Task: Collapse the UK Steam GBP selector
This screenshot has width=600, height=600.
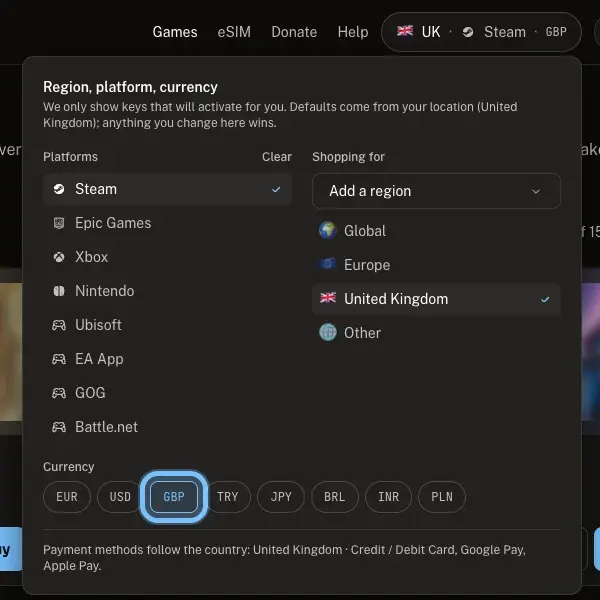Action: point(481,32)
